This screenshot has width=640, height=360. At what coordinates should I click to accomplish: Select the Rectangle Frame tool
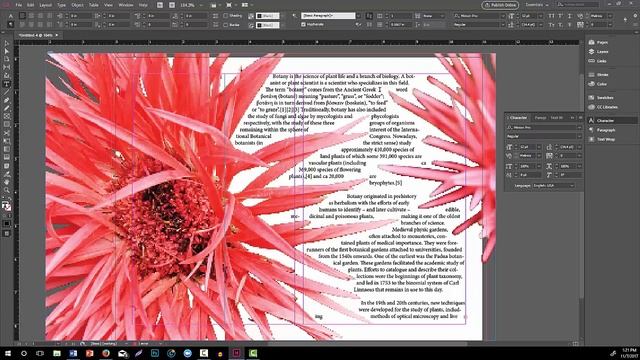point(7,116)
